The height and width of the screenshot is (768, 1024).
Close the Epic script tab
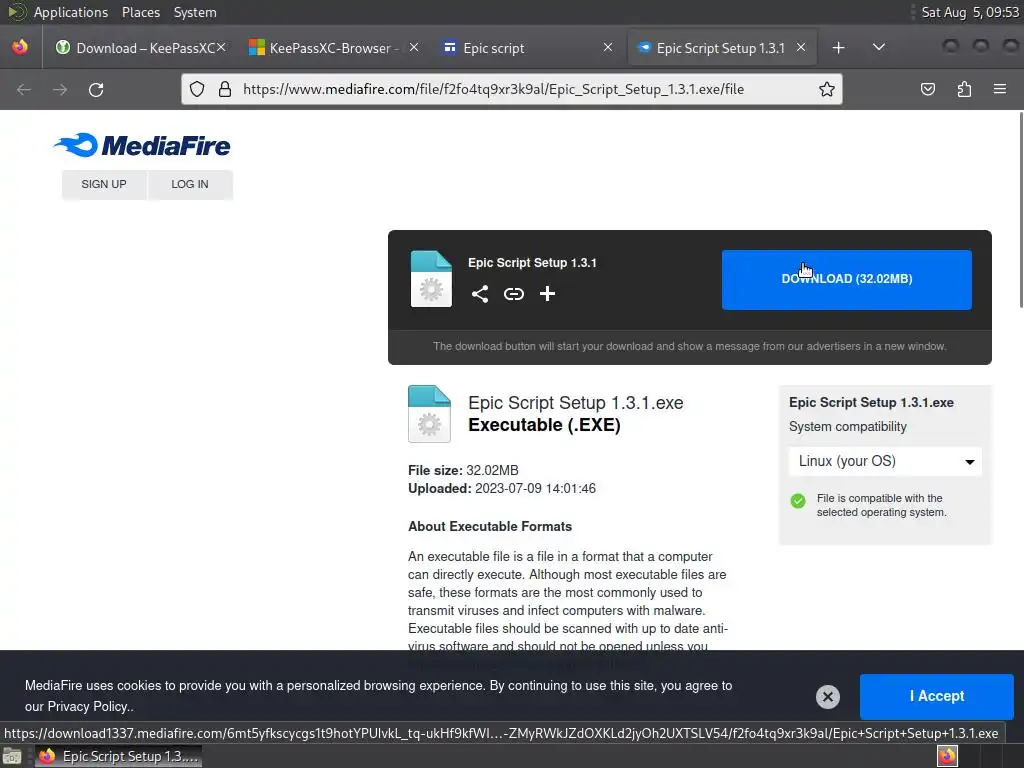(x=608, y=48)
